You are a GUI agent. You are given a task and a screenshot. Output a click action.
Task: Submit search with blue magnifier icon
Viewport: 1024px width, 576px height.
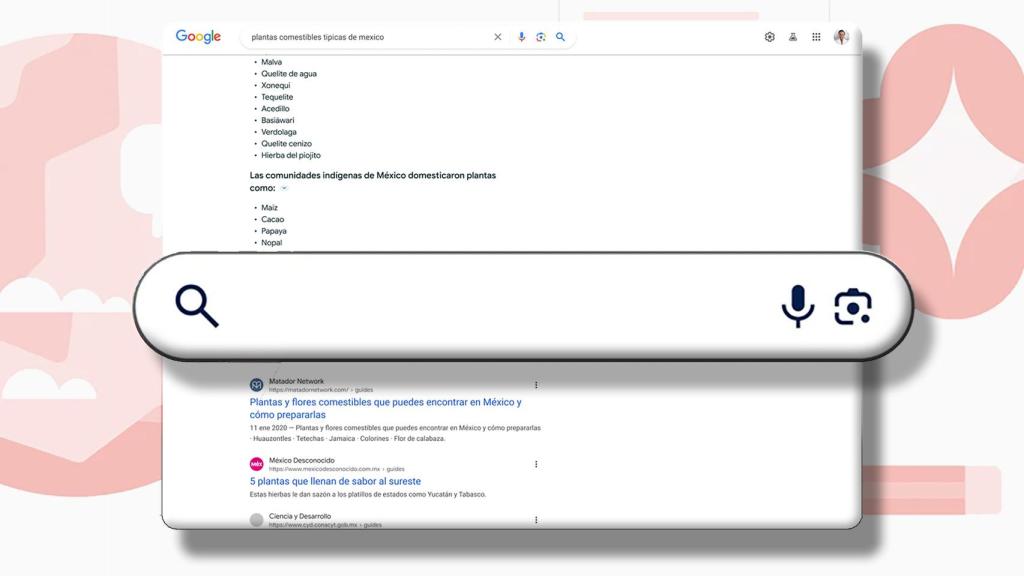pos(560,37)
